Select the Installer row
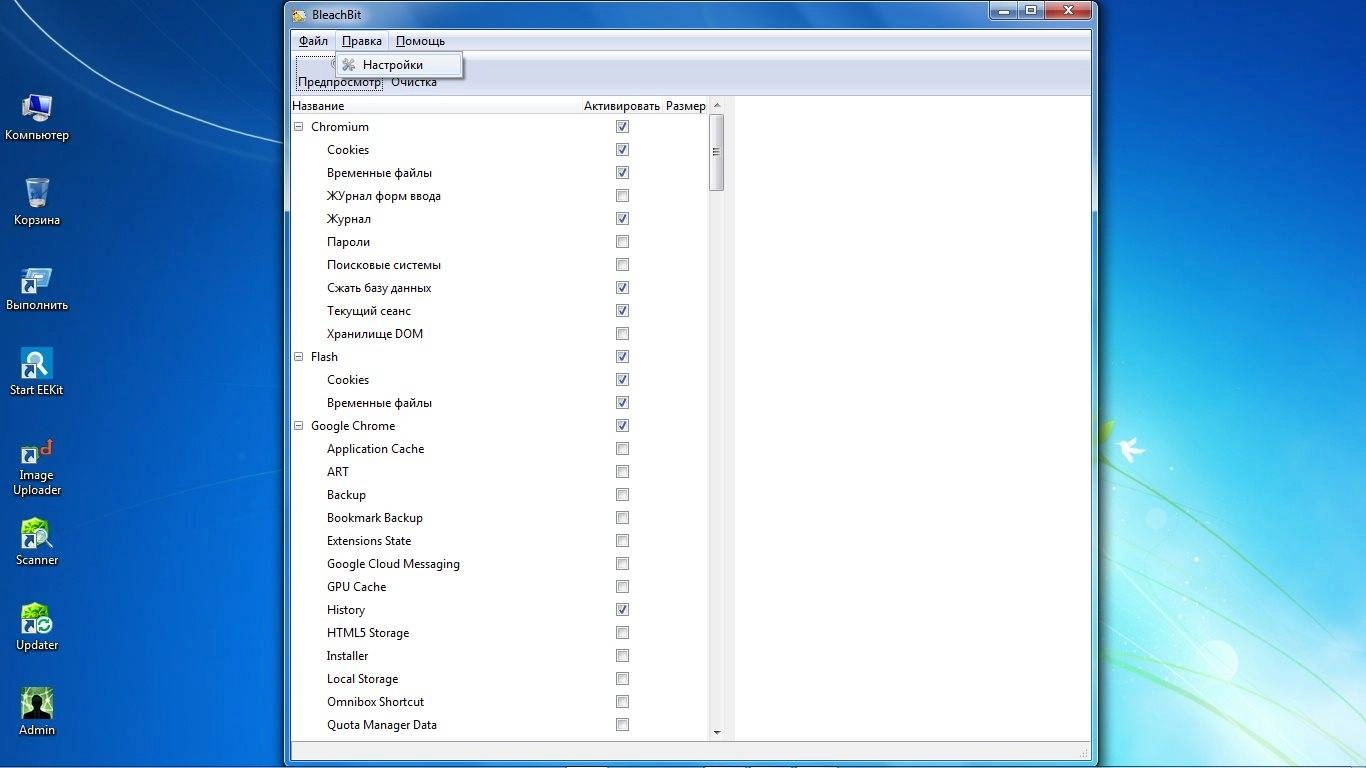The width and height of the screenshot is (1366, 768). (499, 656)
